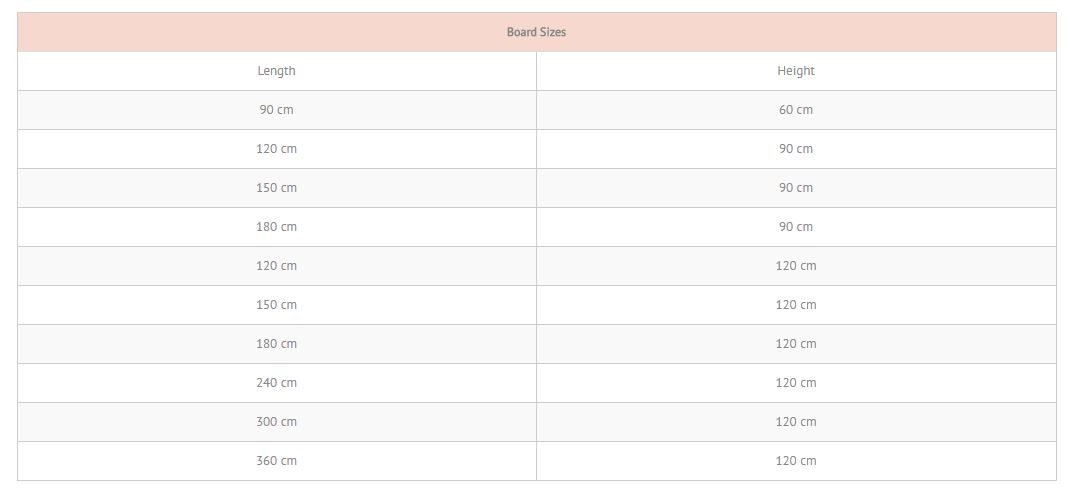Screen dimensions: 1070x497
Task: Click height cell in the 300 cm row
Action: [x=796, y=422]
